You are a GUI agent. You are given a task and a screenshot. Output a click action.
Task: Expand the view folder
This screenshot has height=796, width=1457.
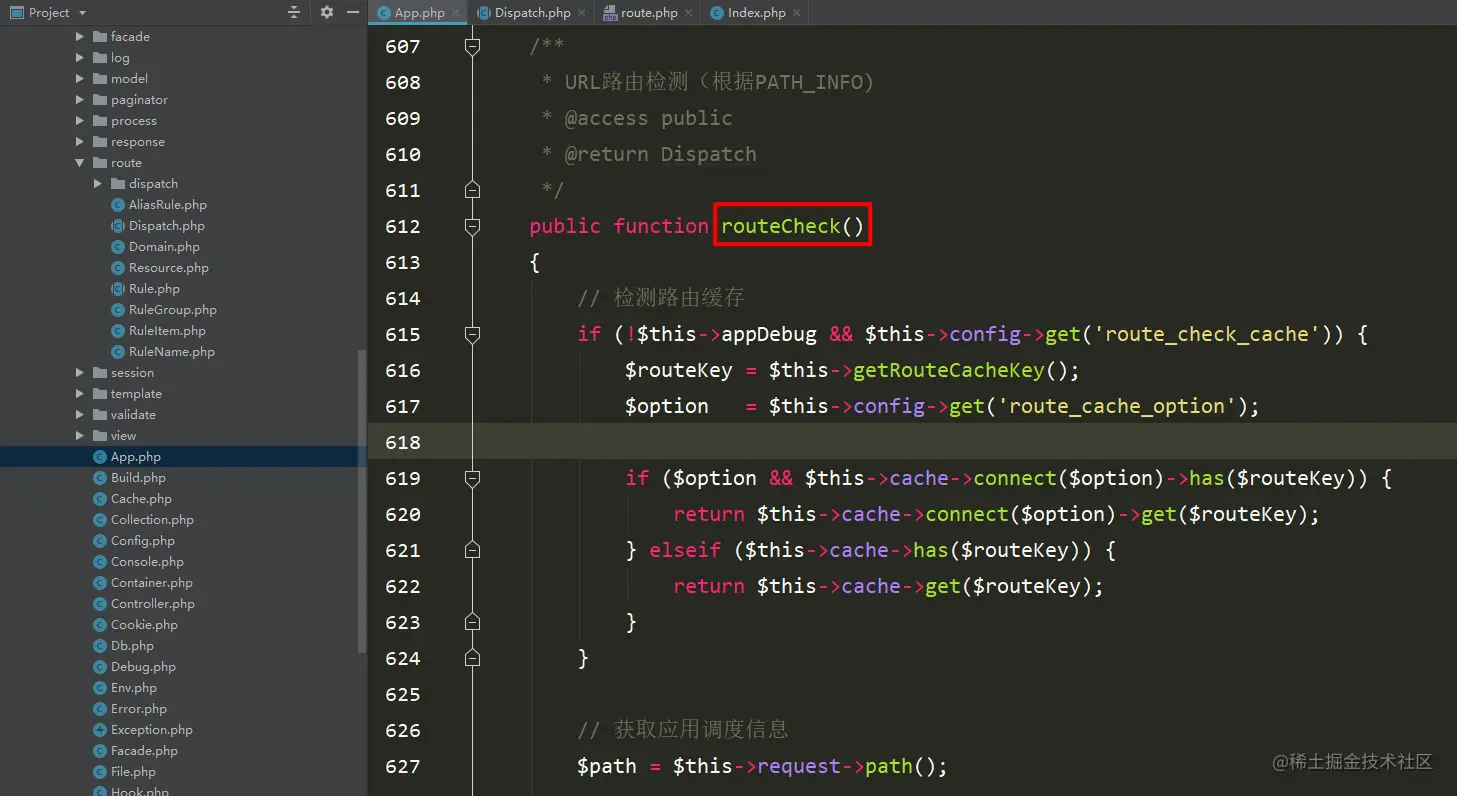tap(80, 436)
